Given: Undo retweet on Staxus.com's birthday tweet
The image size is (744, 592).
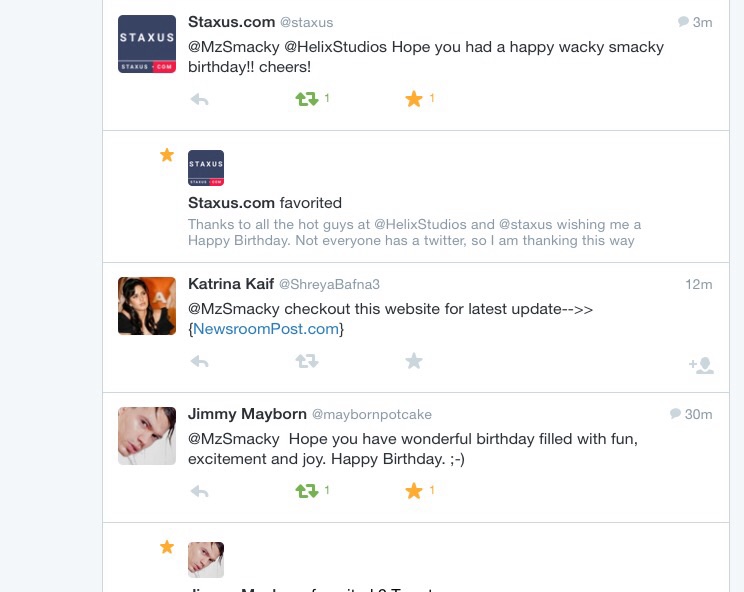Looking at the screenshot, I should (x=307, y=99).
